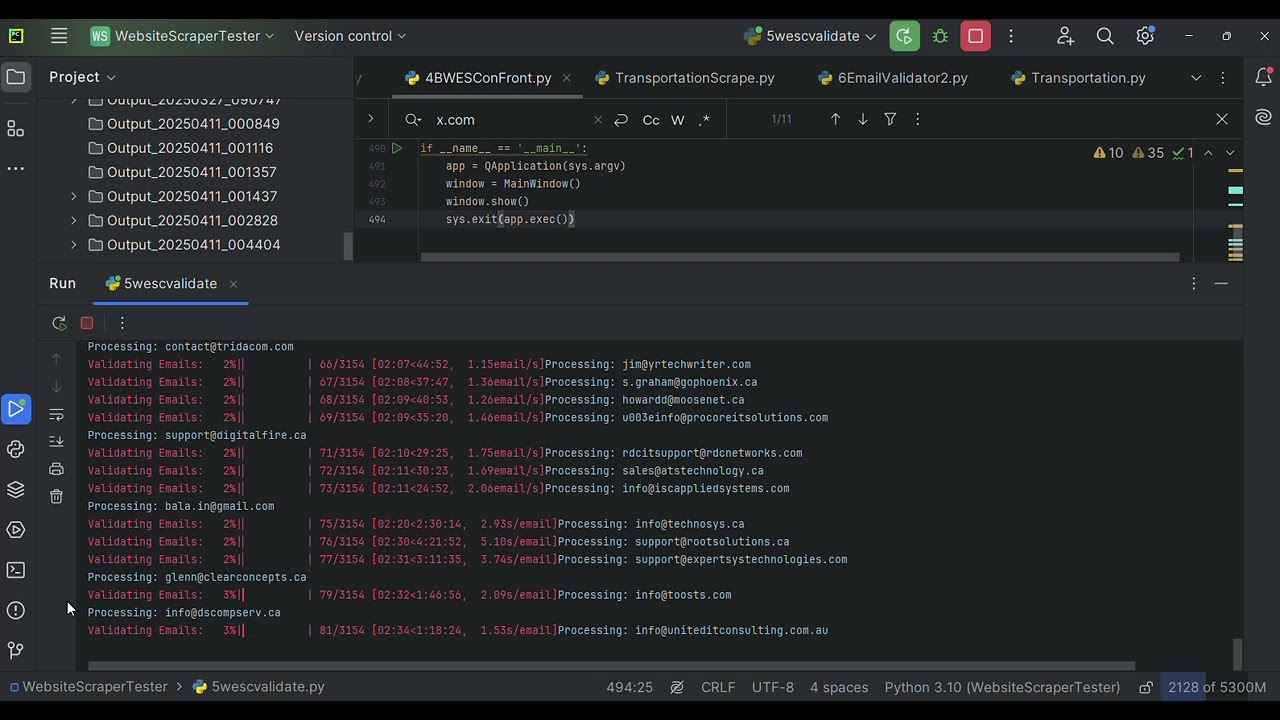Screen dimensions: 1280x720
Task: Run 5wescvalidate with the green run button
Action: pos(904,36)
